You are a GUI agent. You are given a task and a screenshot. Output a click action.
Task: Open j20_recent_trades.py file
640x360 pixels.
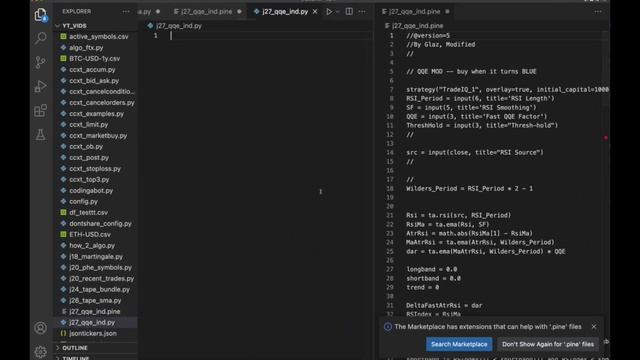coord(102,278)
